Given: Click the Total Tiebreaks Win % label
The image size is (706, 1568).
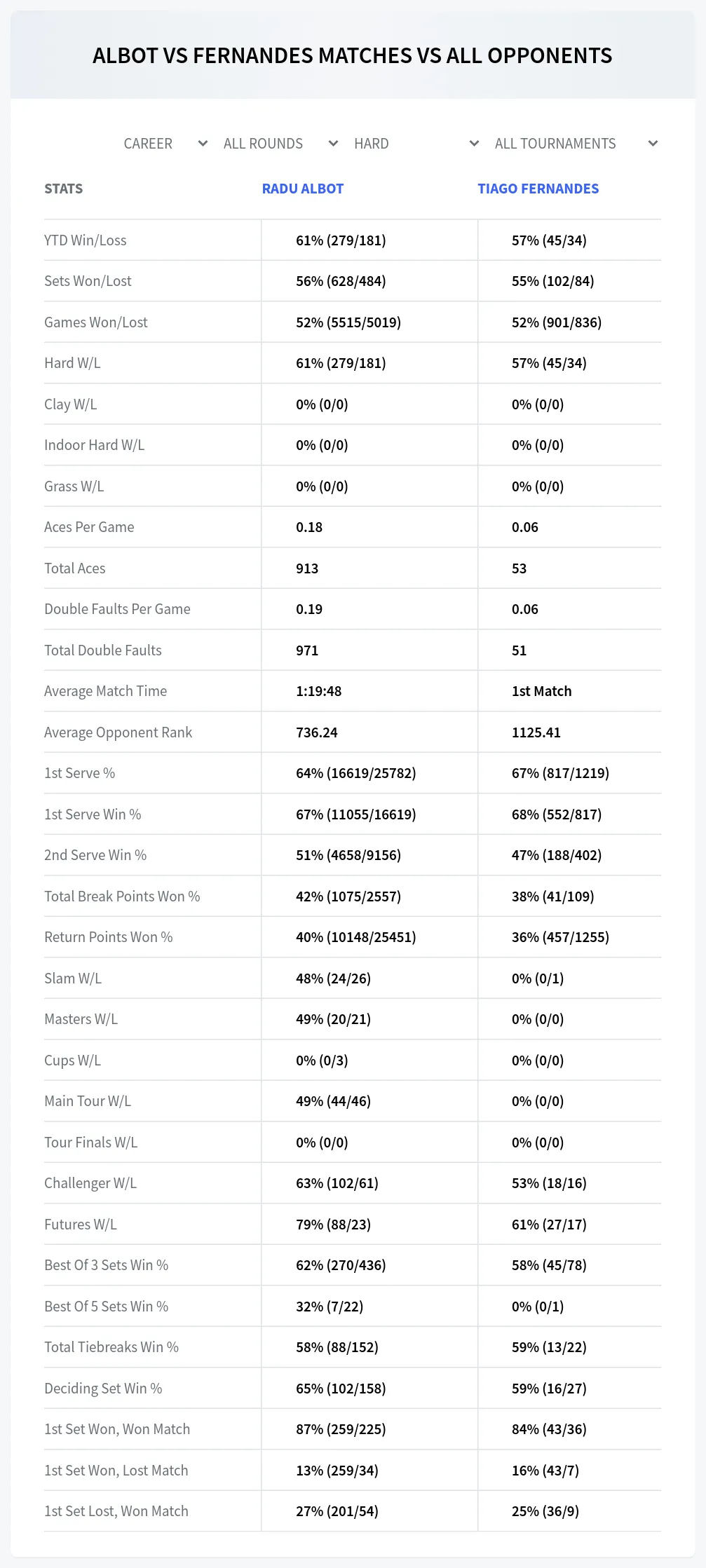Looking at the screenshot, I should (111, 1347).
